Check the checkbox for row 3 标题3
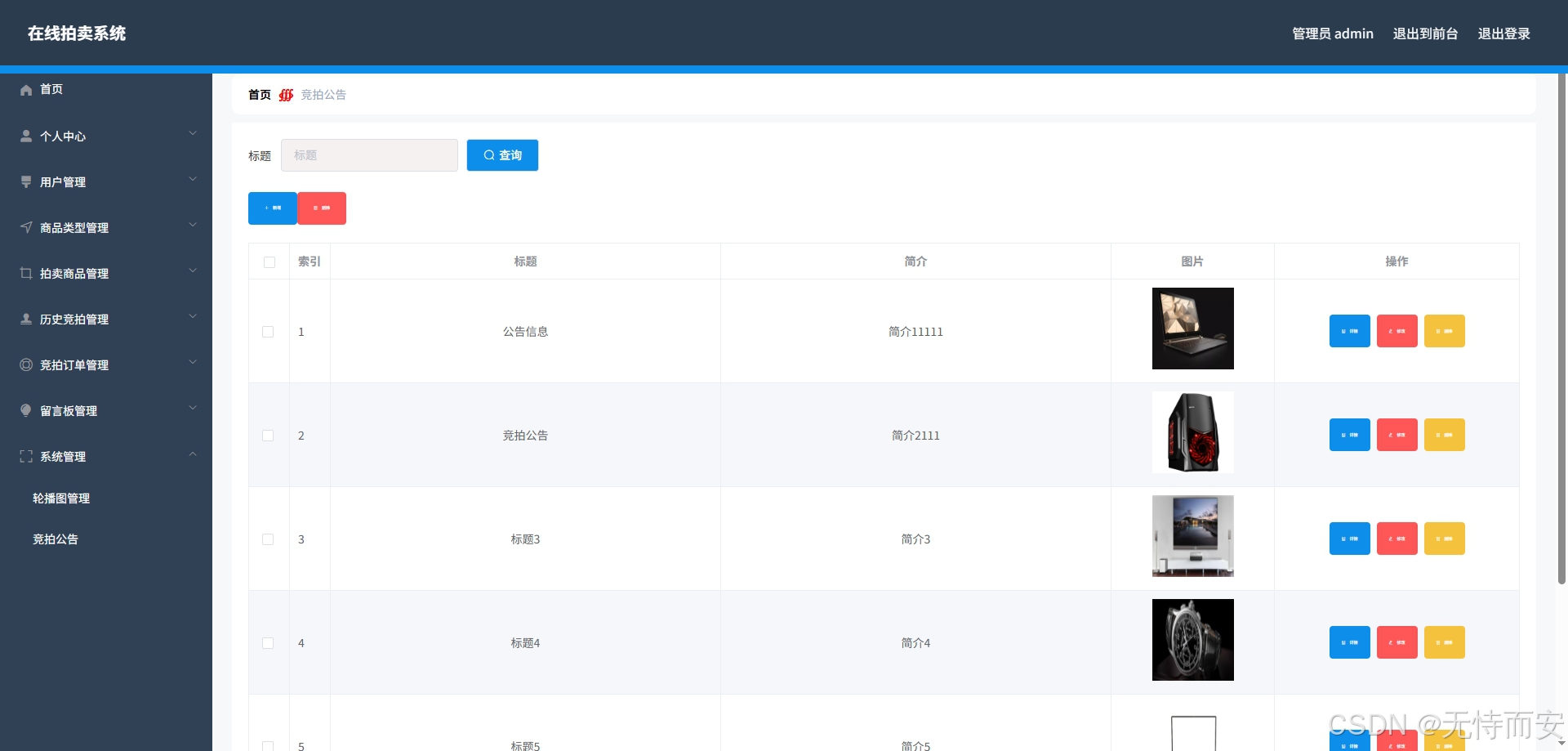The image size is (1568, 751). click(x=268, y=539)
